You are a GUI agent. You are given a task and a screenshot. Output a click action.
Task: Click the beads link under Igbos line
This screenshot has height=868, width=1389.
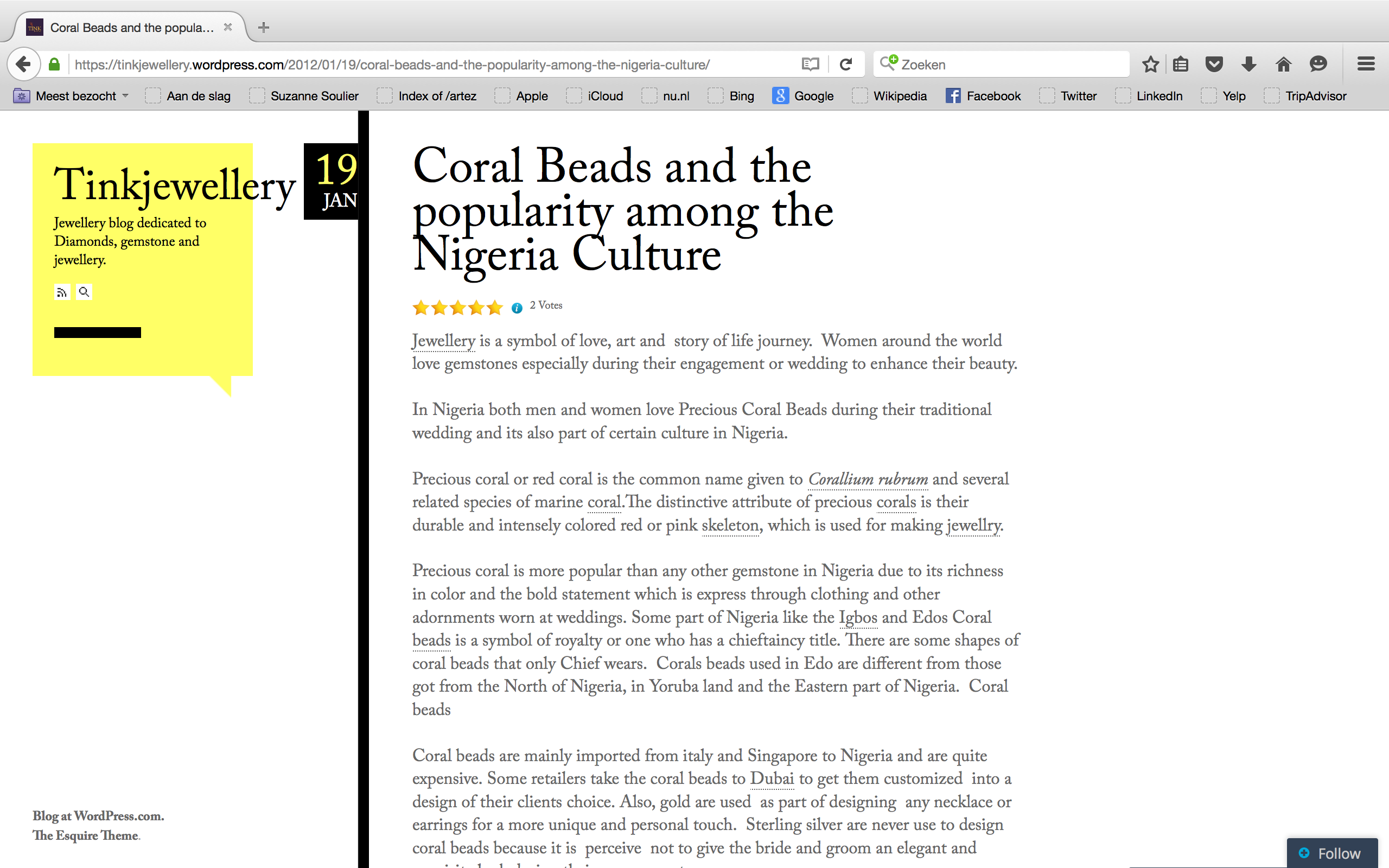431,641
